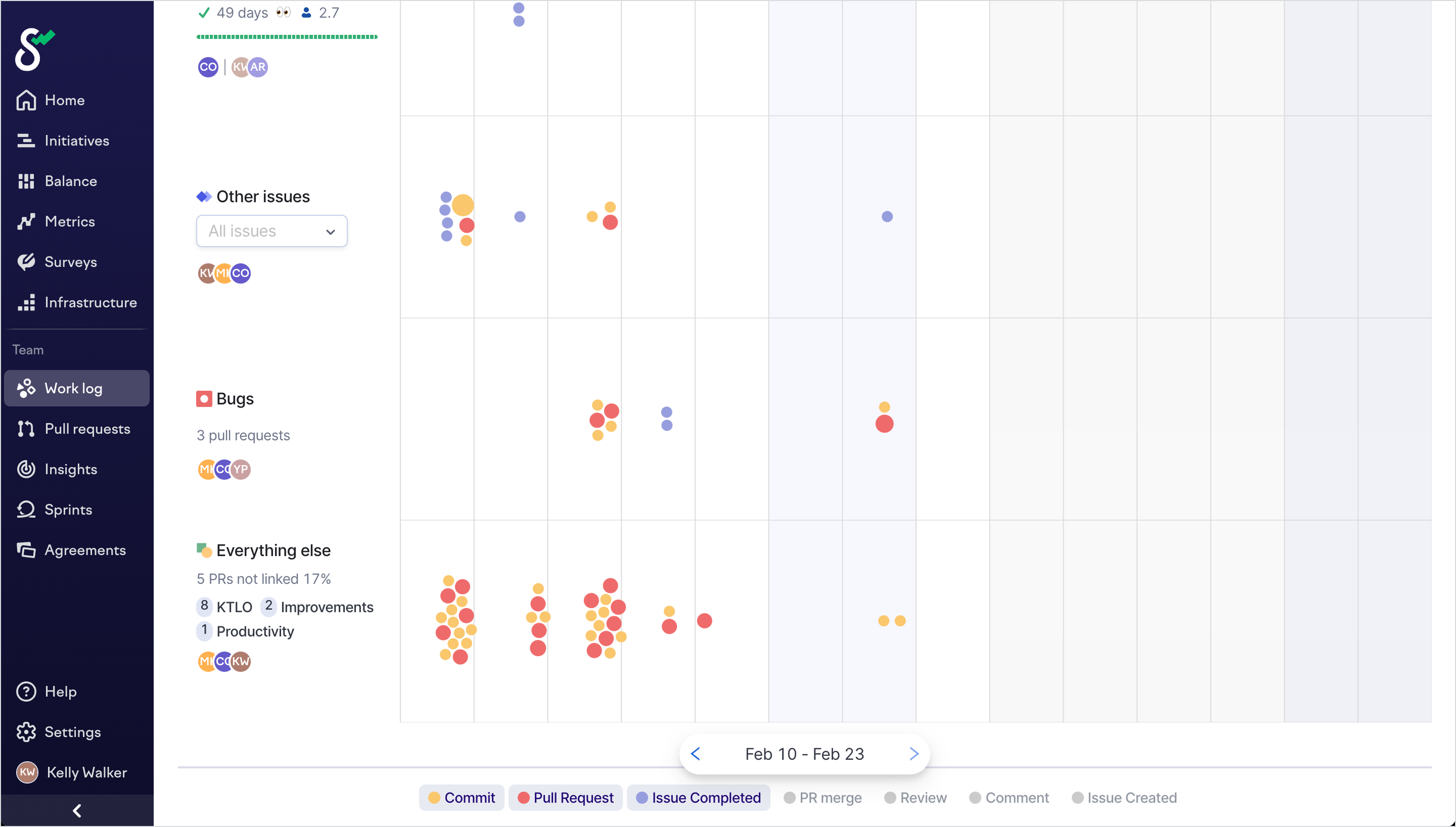This screenshot has height=827, width=1456.
Task: Collapse the sidebar with bottom chevron
Action: coord(77,810)
